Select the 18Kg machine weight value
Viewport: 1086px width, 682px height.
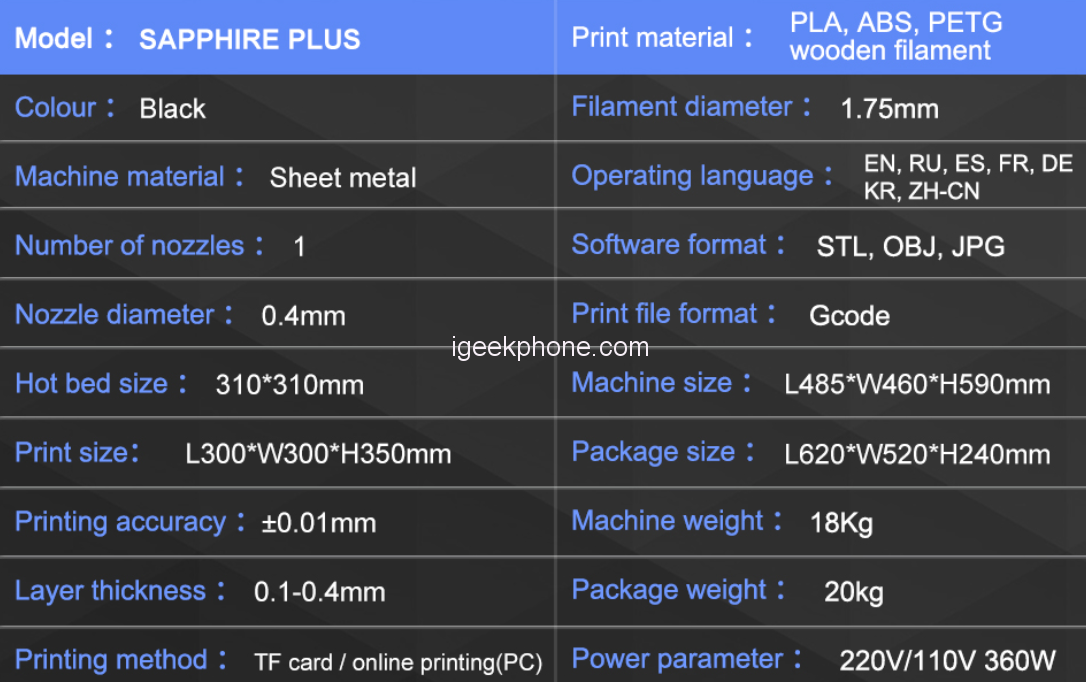[x=841, y=522]
